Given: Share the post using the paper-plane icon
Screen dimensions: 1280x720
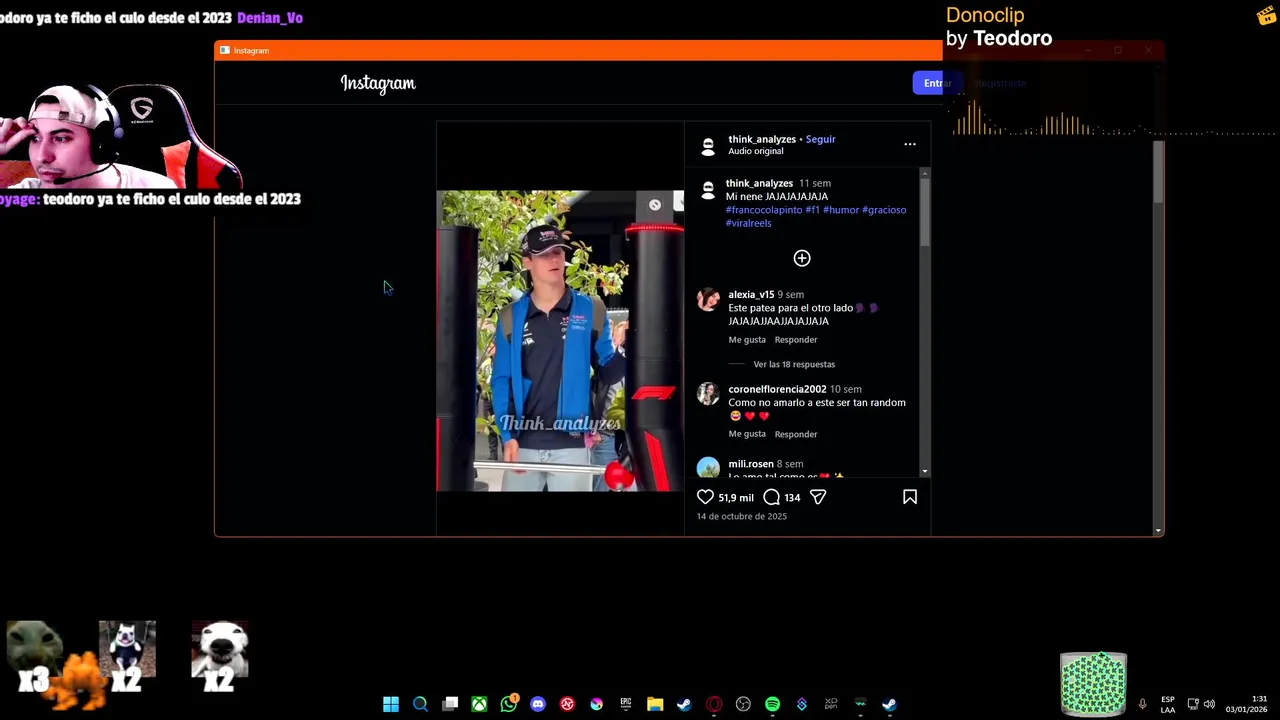Looking at the screenshot, I should pyautogui.click(x=818, y=497).
